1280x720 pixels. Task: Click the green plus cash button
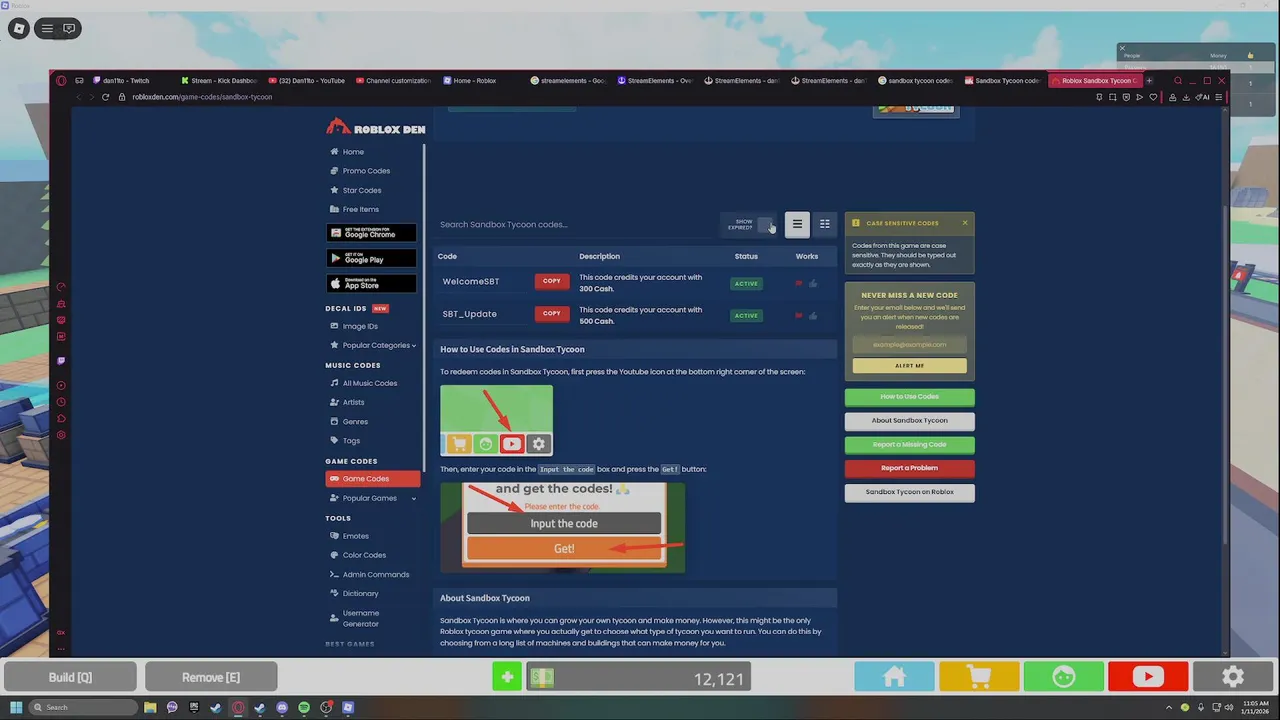507,678
